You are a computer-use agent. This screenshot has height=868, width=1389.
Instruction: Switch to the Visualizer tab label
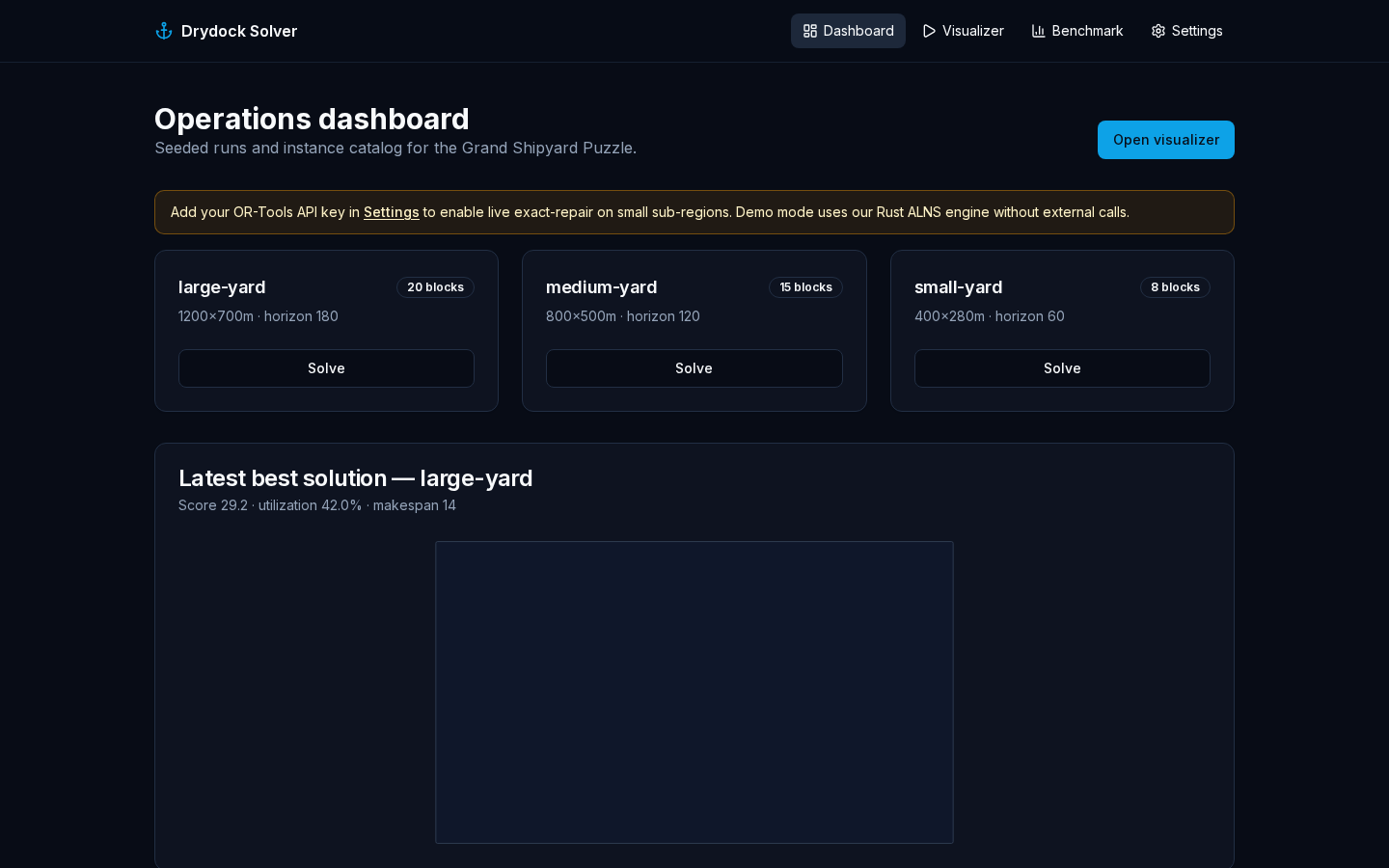click(972, 31)
